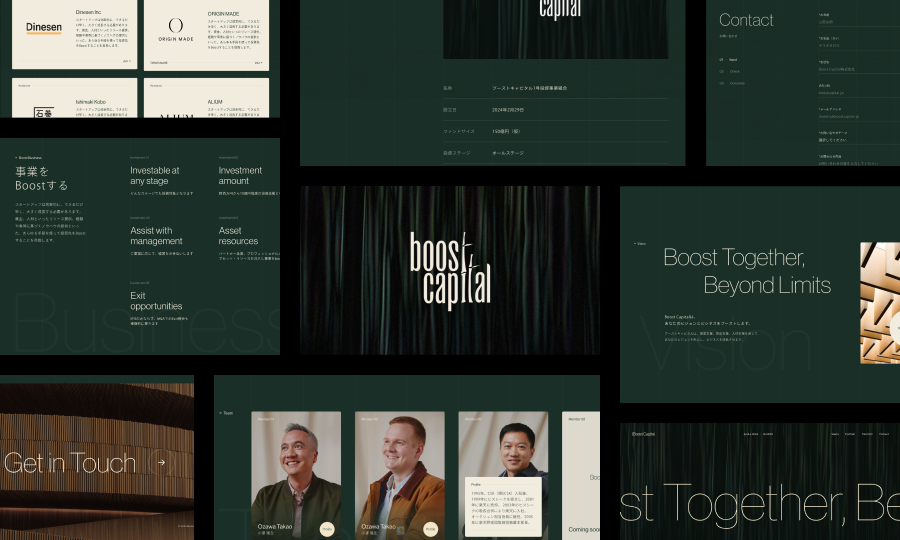Screen dimensions: 900x540
Task: Open the brown-jacket member's photo card
Action: coord(399,475)
